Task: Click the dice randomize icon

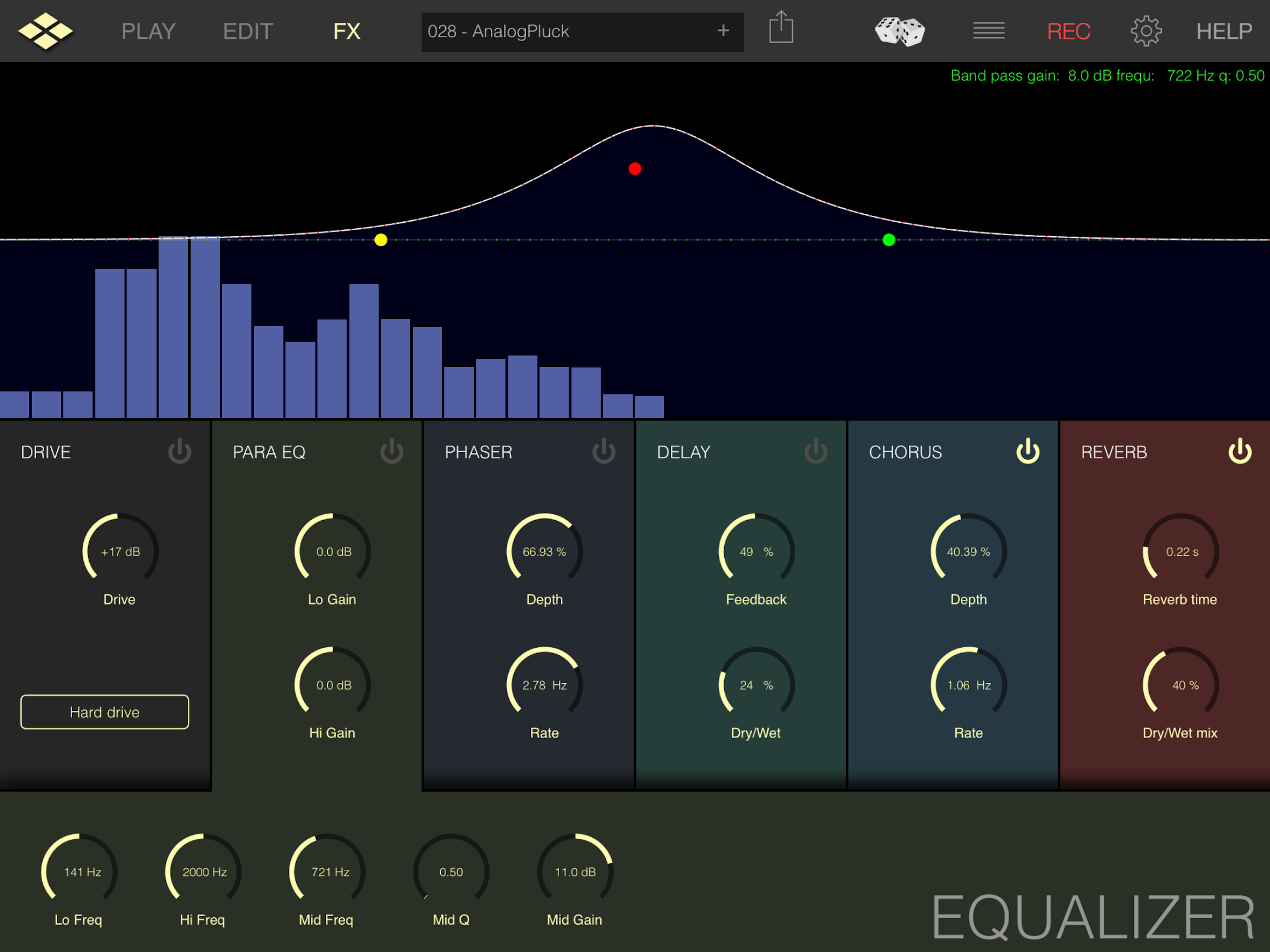Action: (x=900, y=31)
